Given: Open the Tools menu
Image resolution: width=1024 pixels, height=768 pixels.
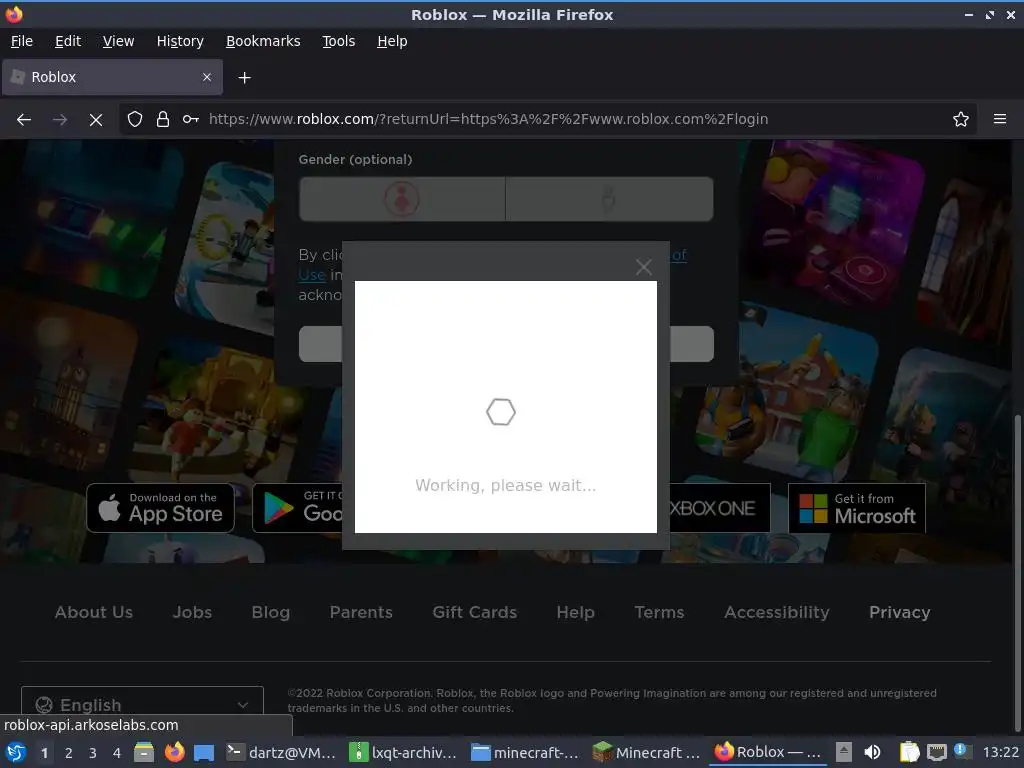Looking at the screenshot, I should click(338, 41).
